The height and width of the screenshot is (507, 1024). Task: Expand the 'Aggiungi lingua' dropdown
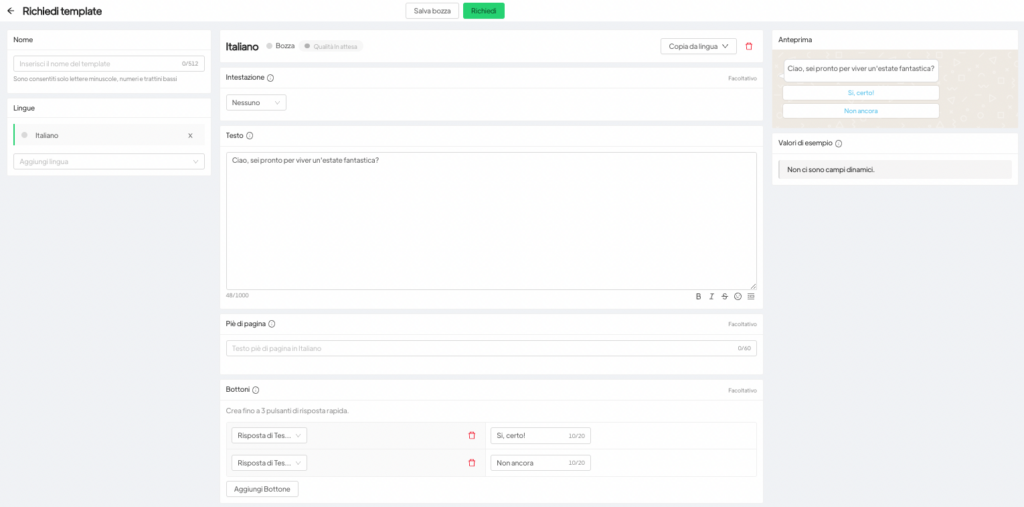tap(109, 161)
